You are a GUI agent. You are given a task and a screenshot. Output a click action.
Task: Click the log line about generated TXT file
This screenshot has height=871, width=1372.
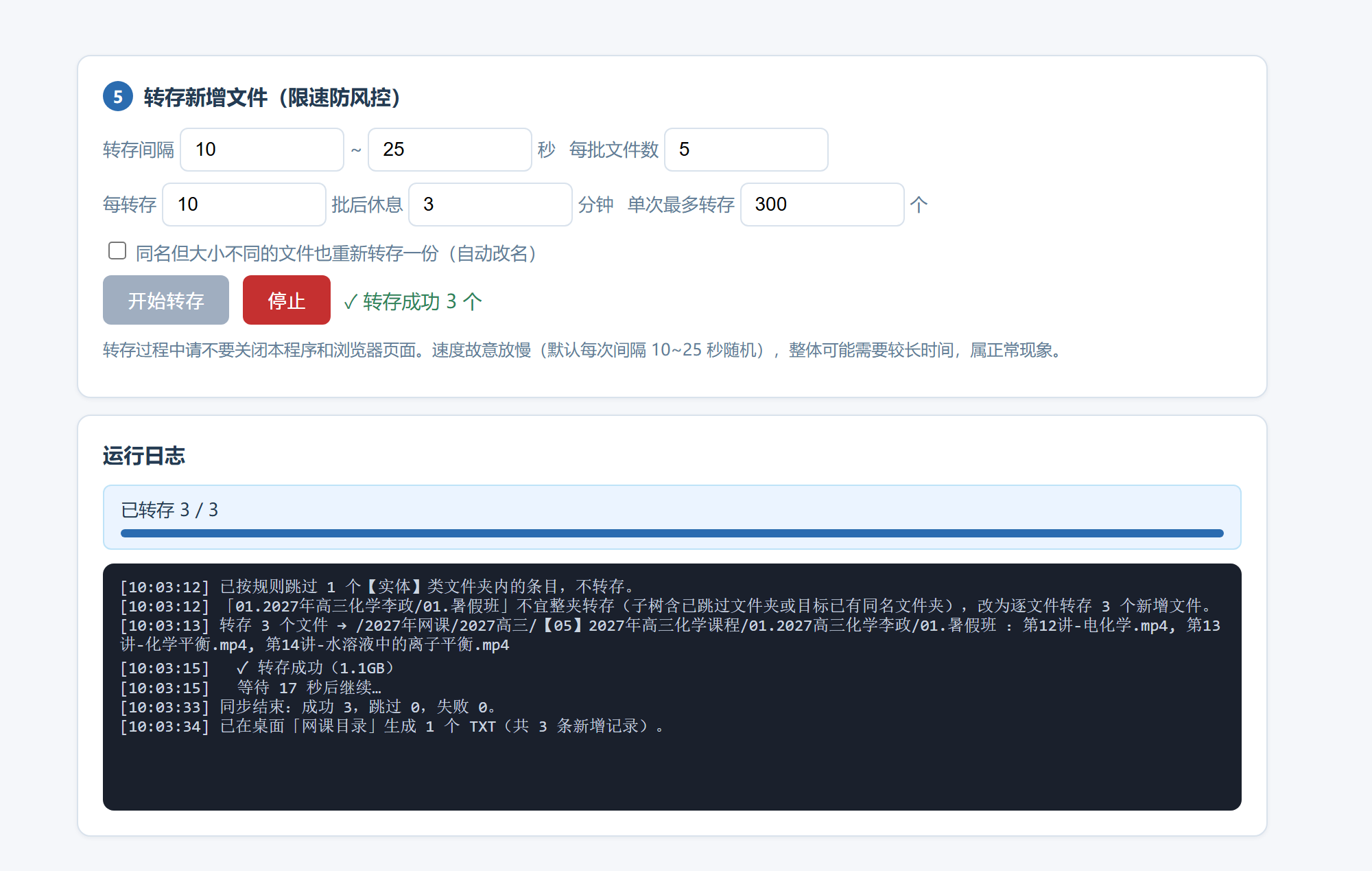pos(392,726)
